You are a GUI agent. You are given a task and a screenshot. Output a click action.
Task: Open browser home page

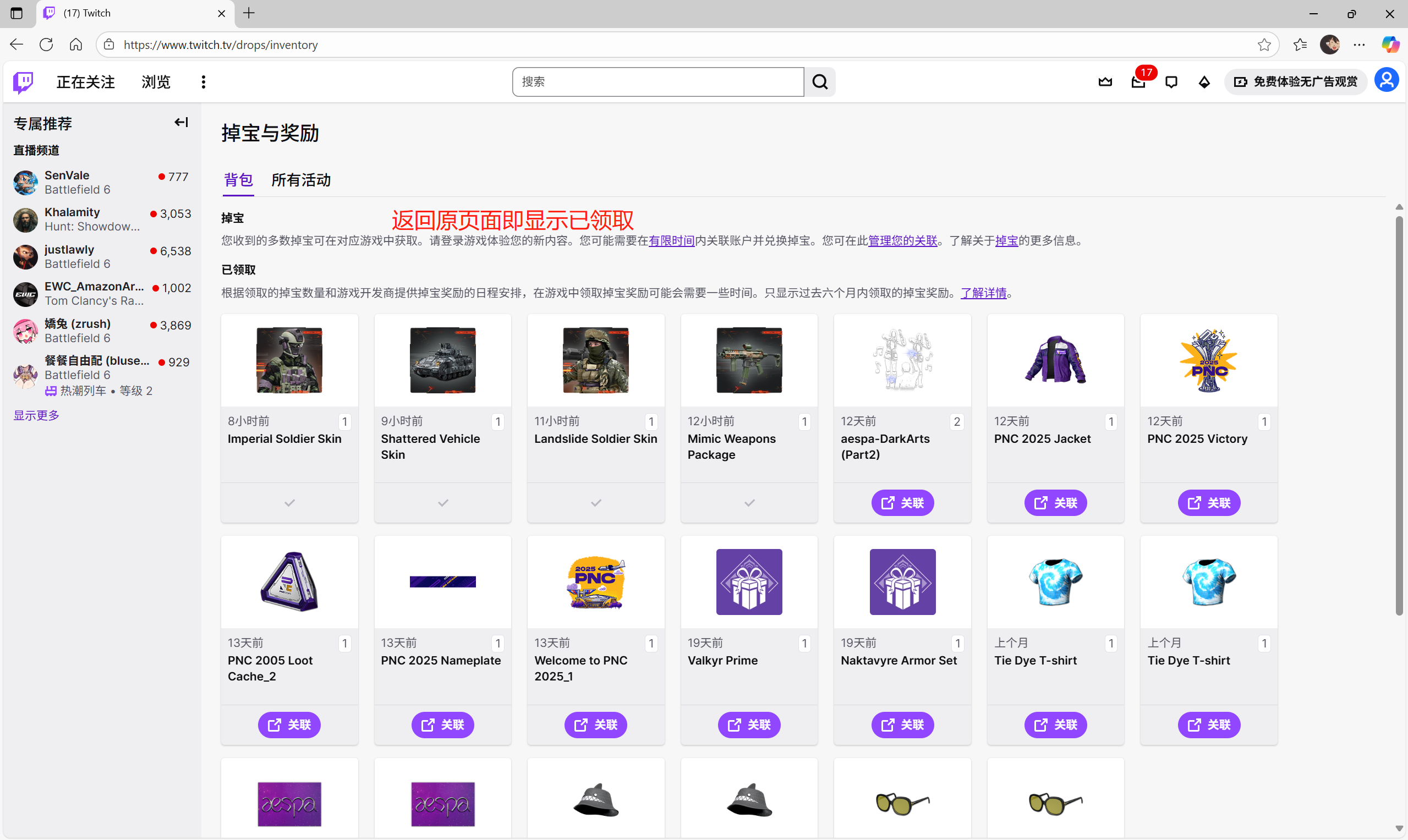pyautogui.click(x=76, y=45)
